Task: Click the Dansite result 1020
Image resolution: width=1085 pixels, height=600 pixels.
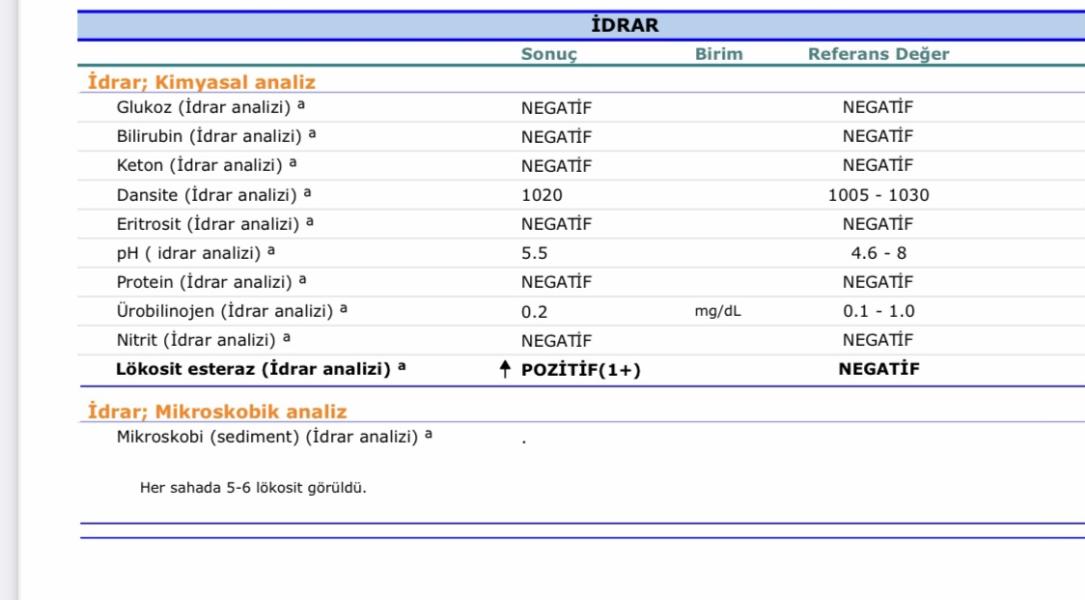Action: 541,195
